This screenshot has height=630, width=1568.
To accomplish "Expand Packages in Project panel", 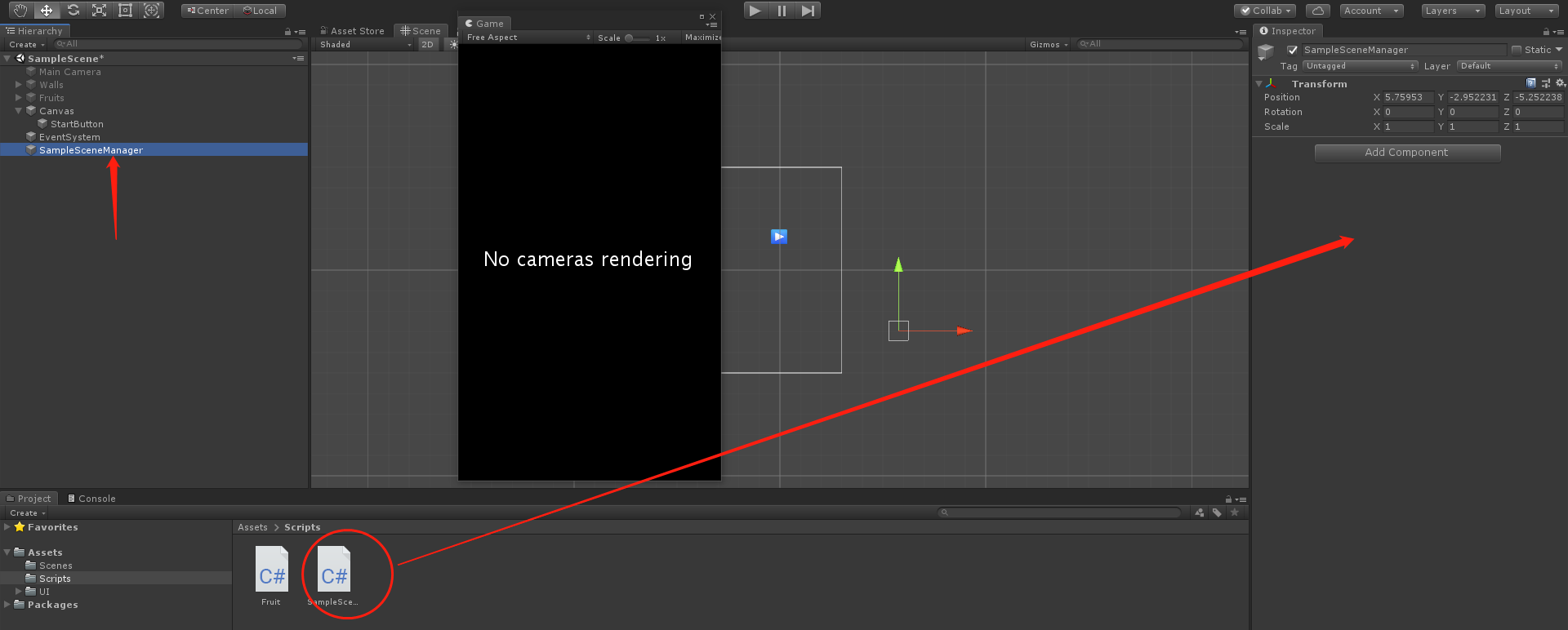I will pyautogui.click(x=7, y=605).
